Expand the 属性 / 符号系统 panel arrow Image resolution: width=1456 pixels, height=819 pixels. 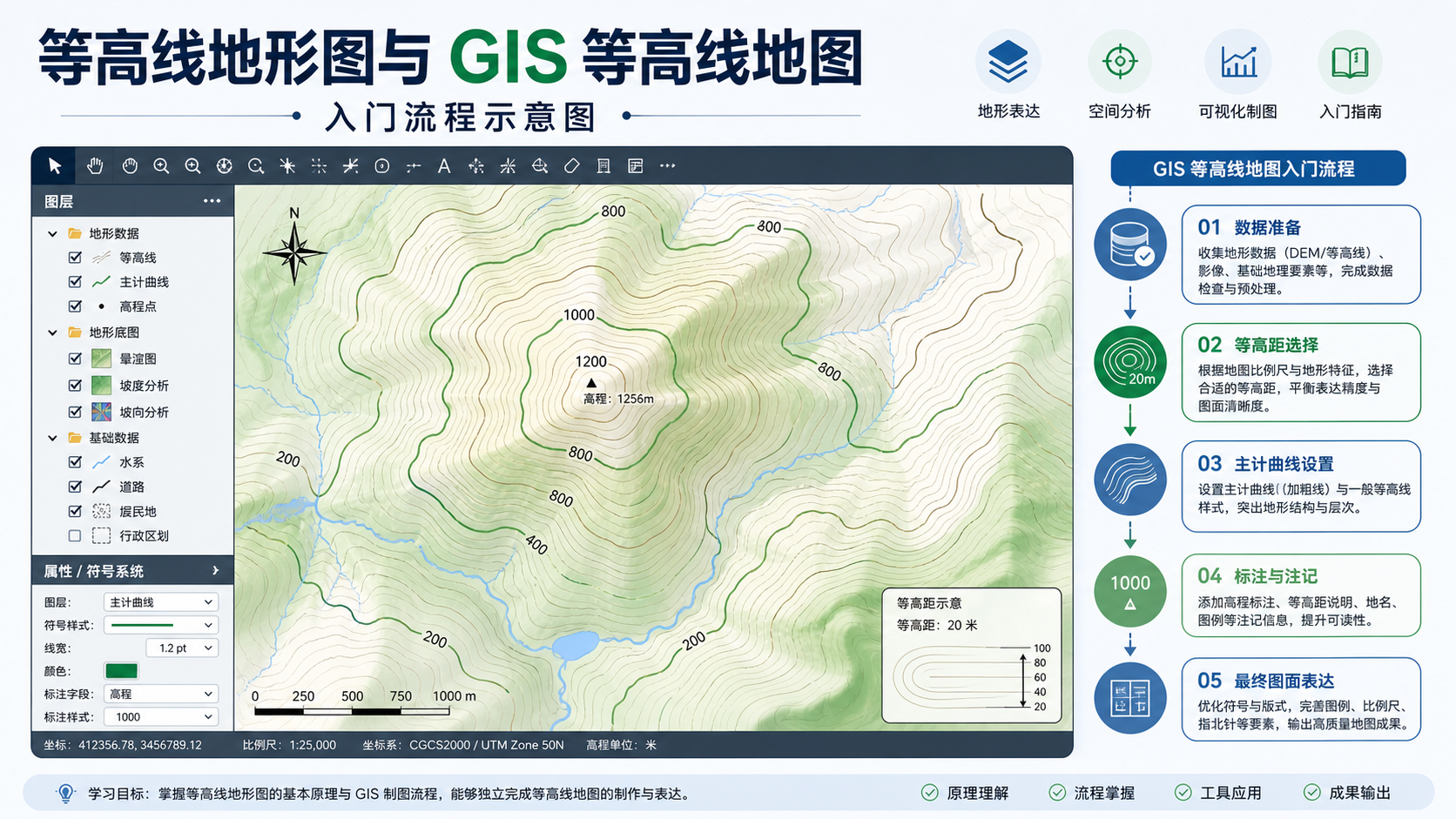[215, 571]
